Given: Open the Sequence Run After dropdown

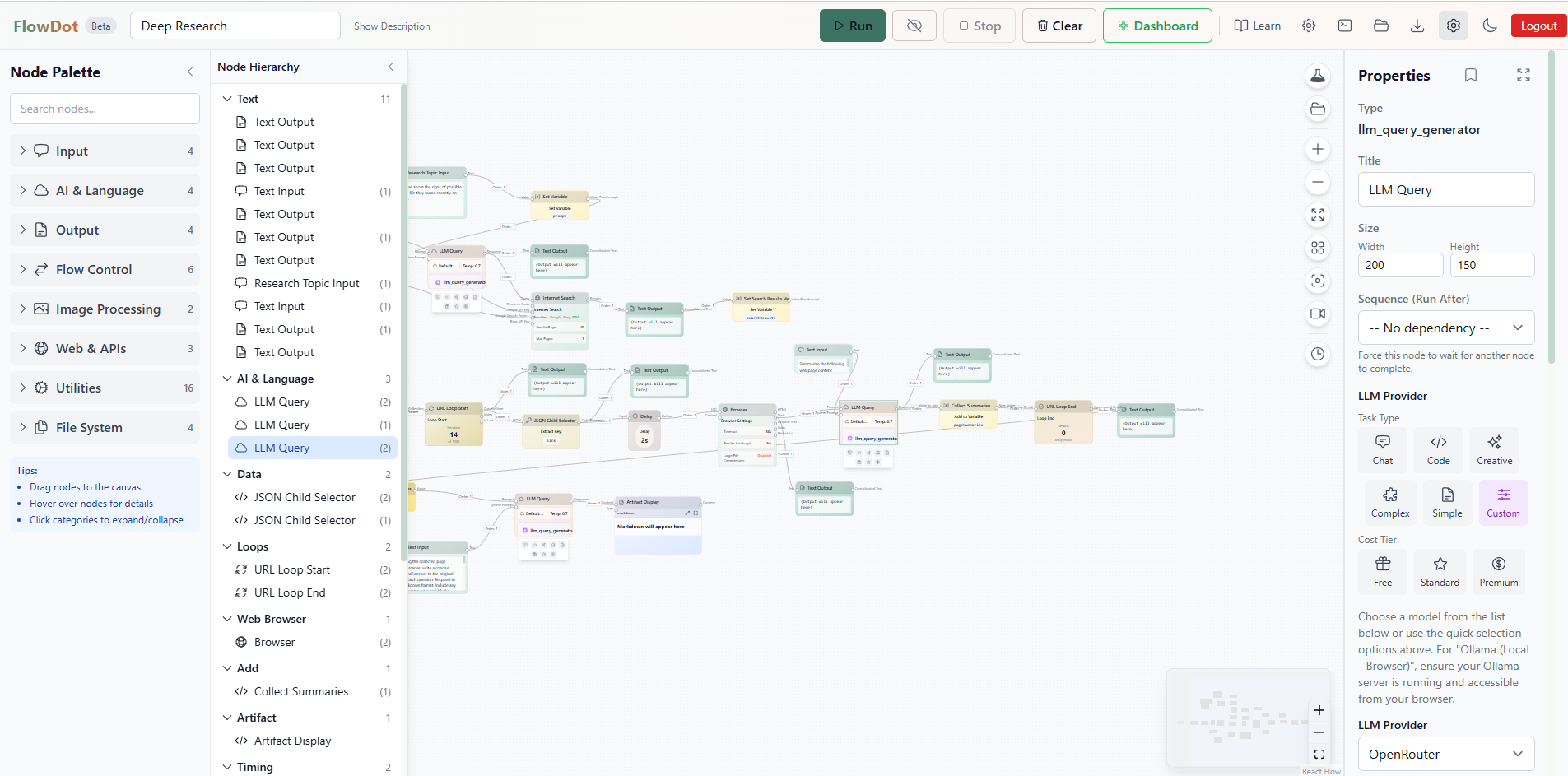Looking at the screenshot, I should click(1445, 328).
